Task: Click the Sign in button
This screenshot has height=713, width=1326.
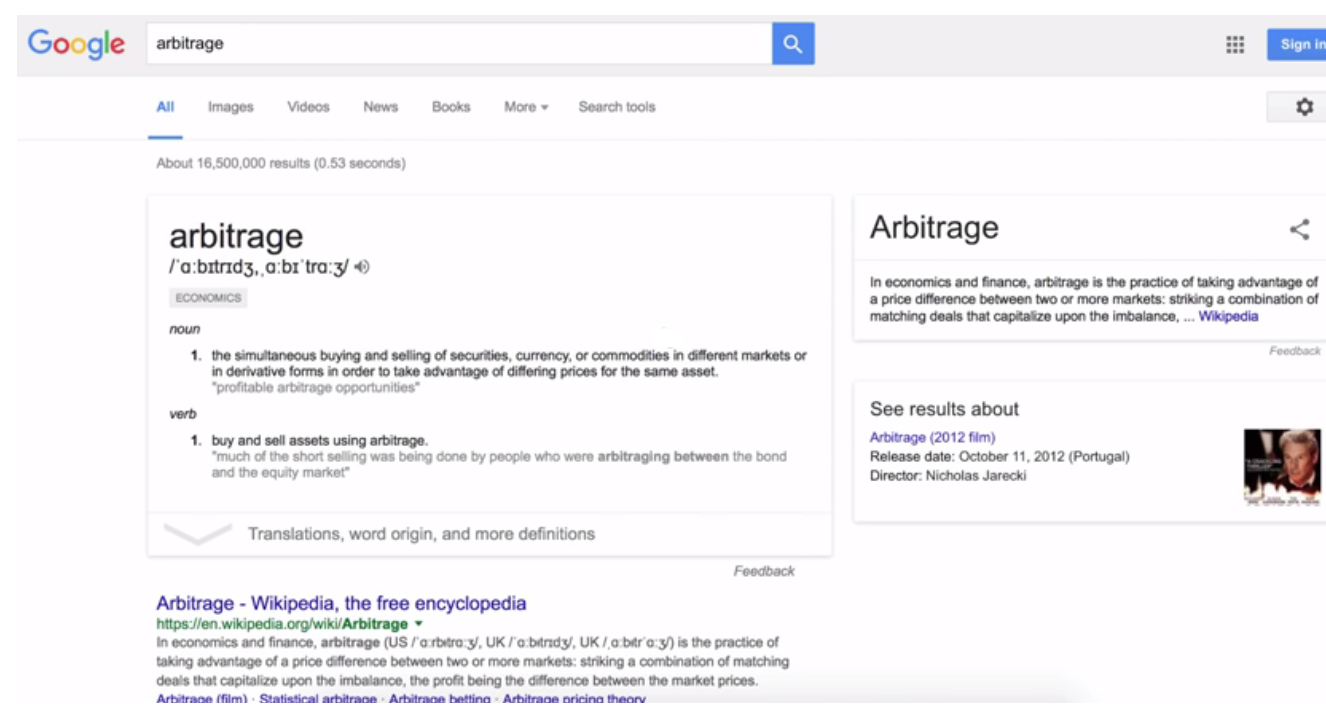Action: point(1300,44)
